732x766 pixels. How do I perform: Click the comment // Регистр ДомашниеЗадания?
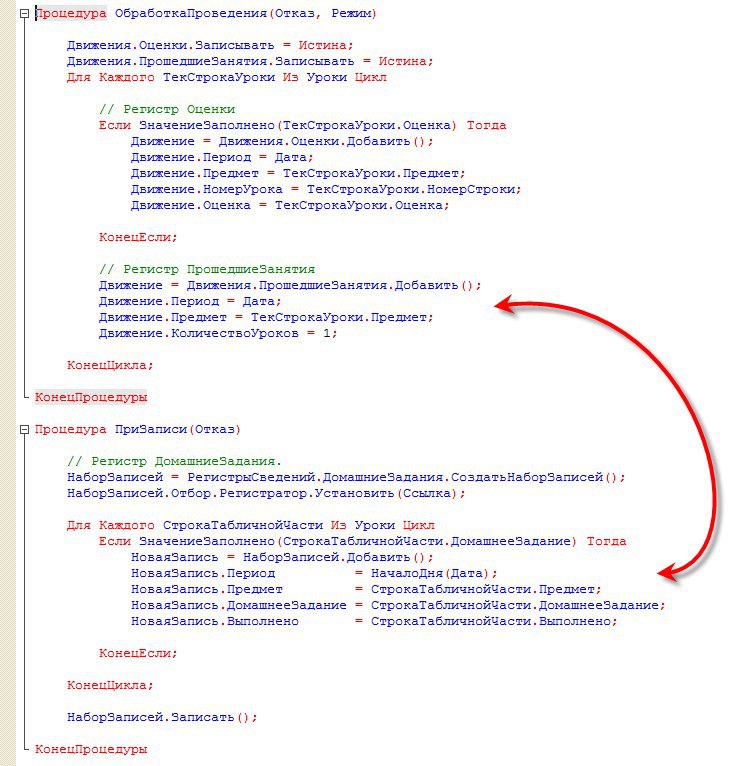point(174,462)
